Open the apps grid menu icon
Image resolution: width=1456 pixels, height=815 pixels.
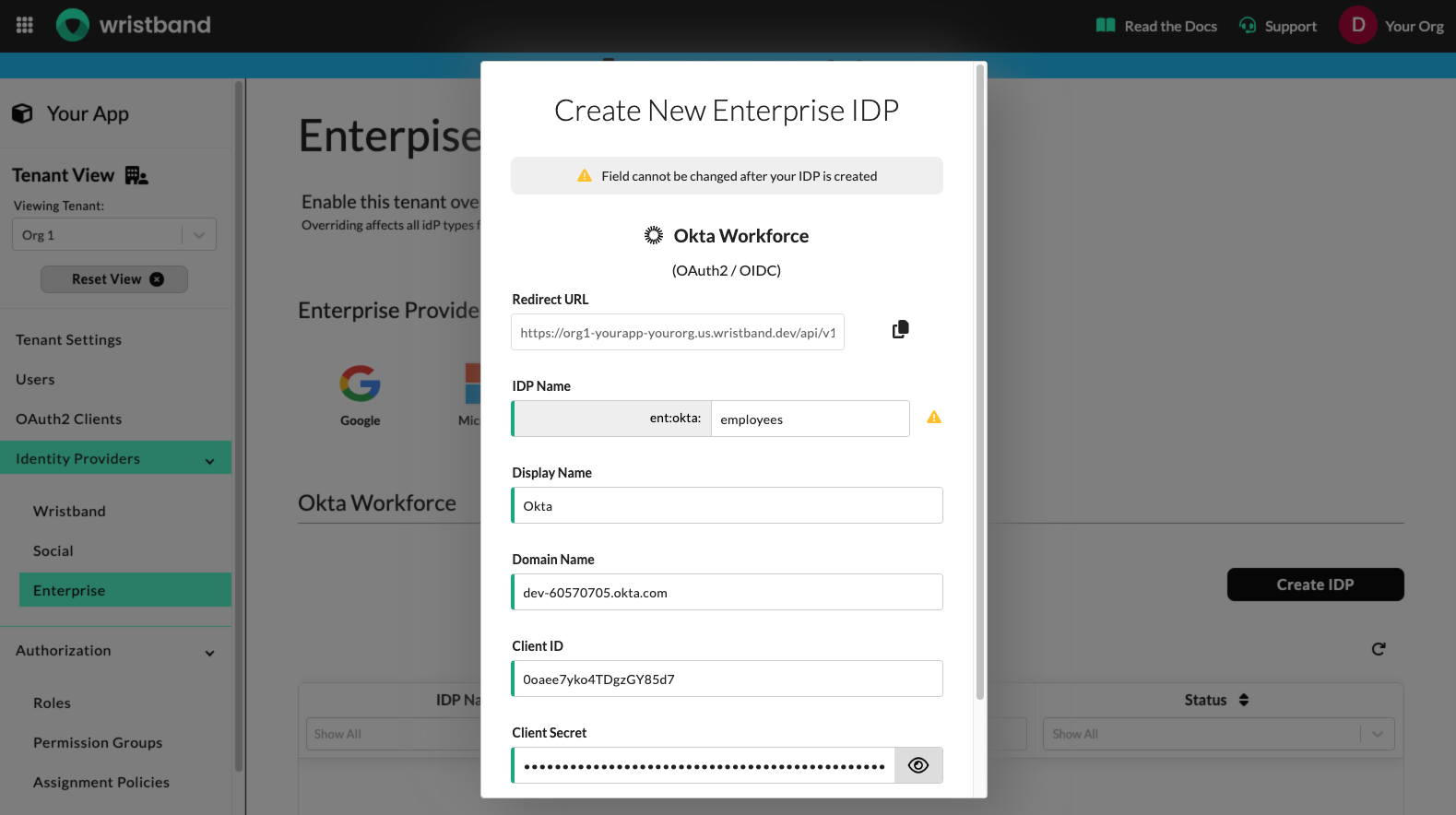coord(25,25)
